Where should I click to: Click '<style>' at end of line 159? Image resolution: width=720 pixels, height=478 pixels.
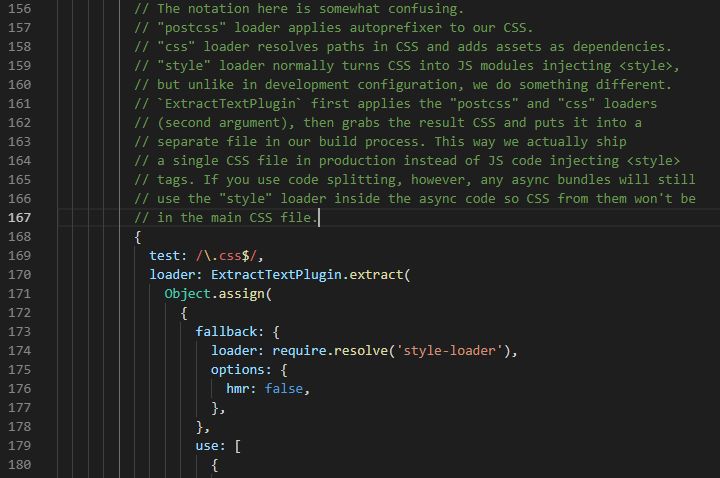(646, 66)
